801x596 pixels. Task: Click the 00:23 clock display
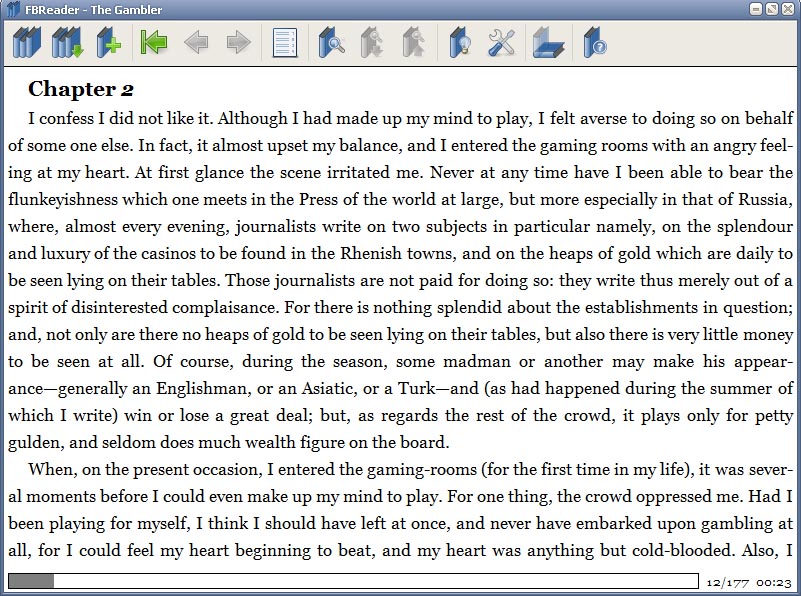point(774,583)
